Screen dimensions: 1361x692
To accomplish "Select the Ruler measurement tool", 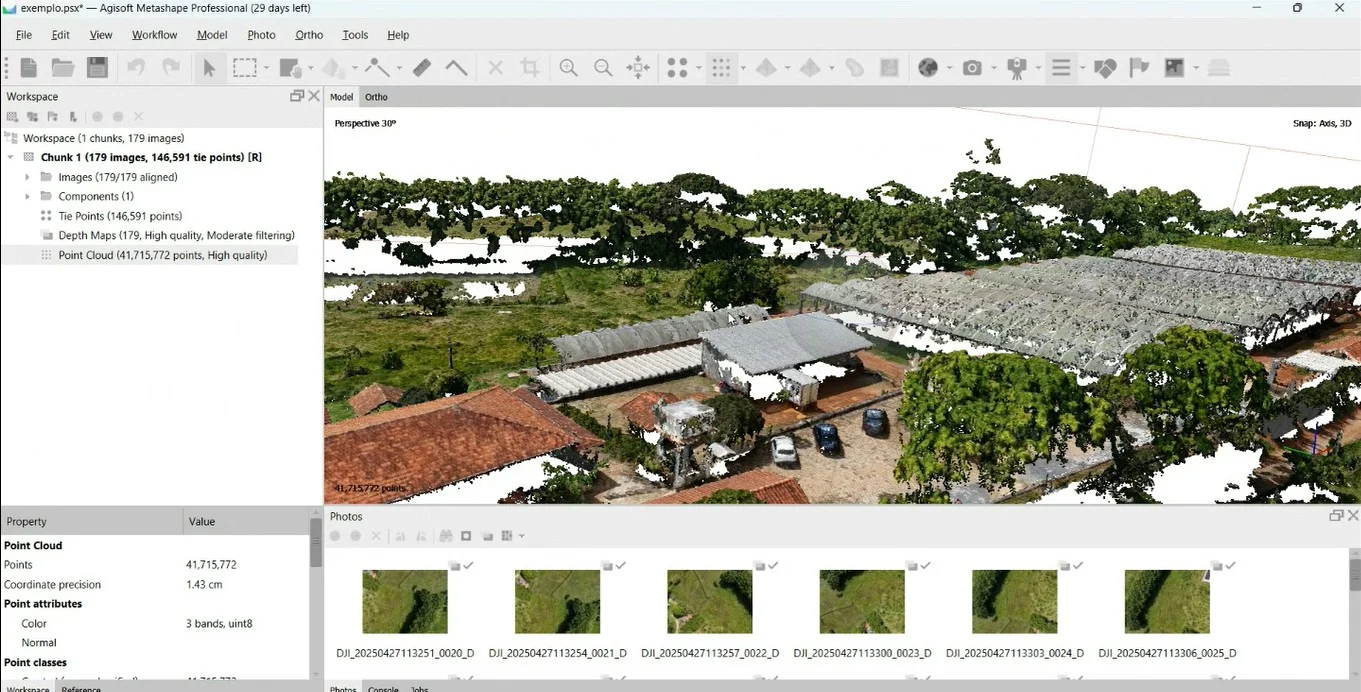I will (422, 67).
